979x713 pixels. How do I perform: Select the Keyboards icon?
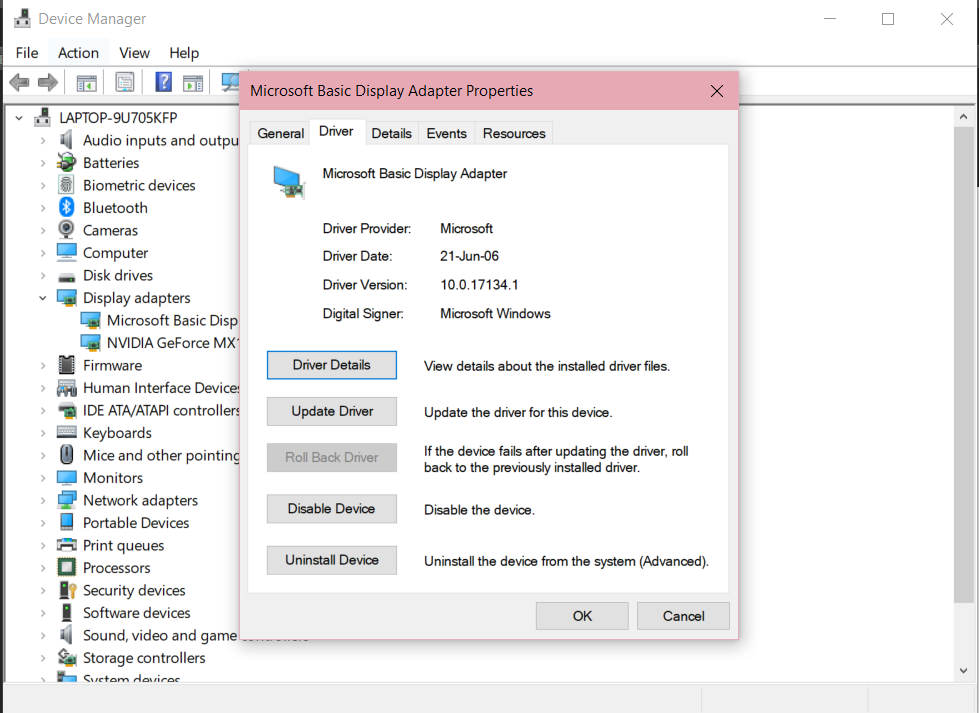tap(66, 432)
